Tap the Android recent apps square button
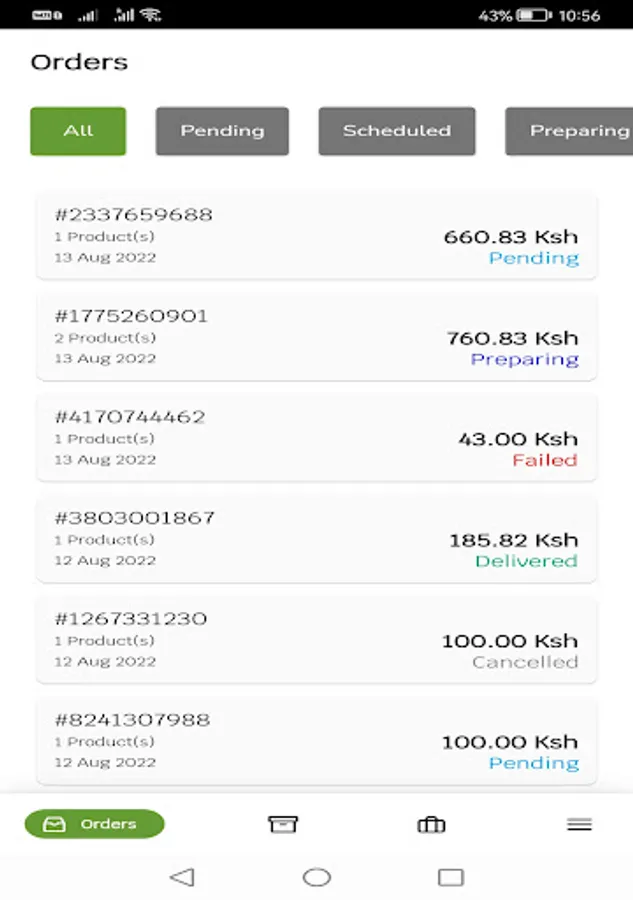 [451, 877]
